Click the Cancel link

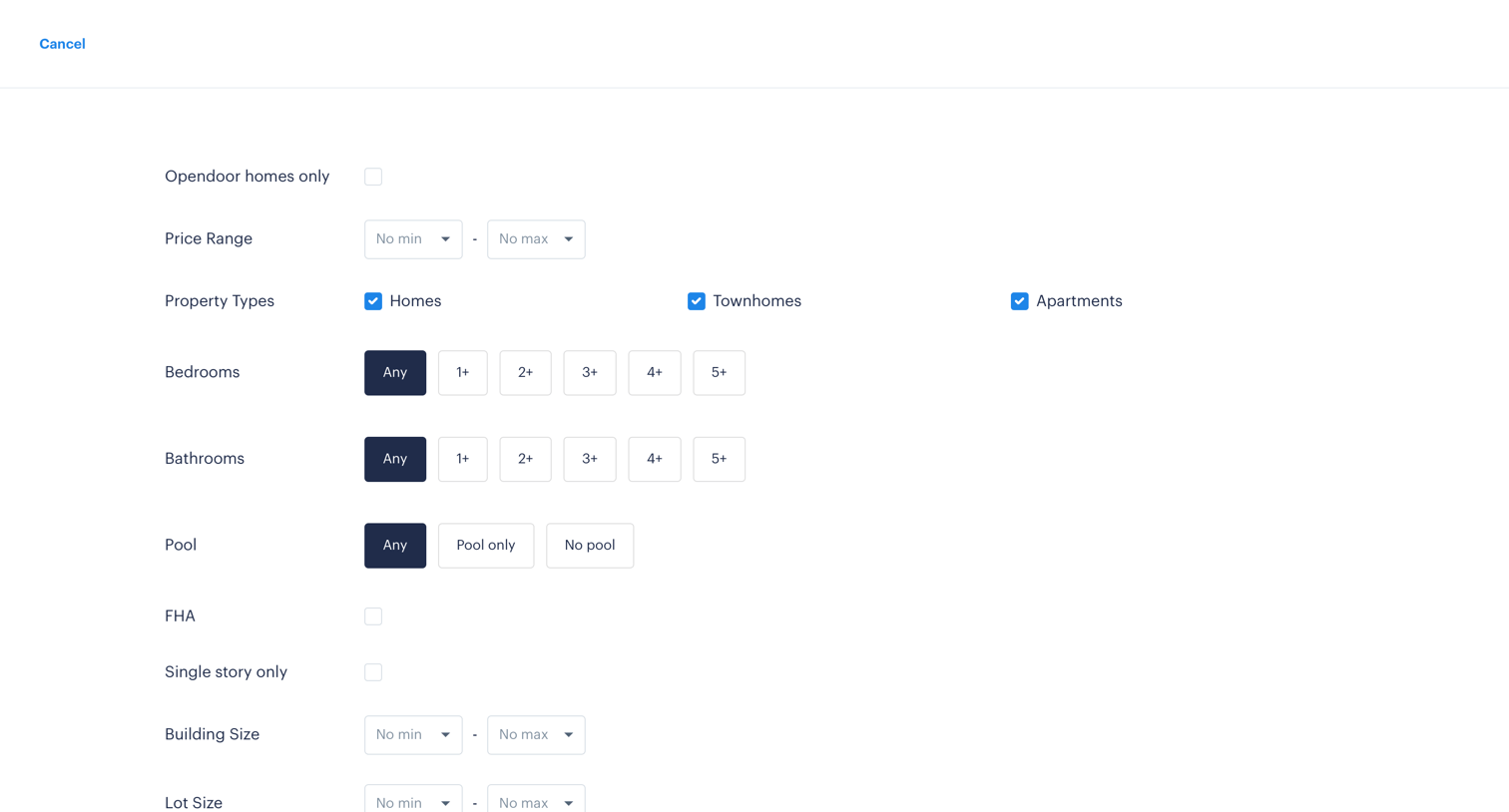62,44
